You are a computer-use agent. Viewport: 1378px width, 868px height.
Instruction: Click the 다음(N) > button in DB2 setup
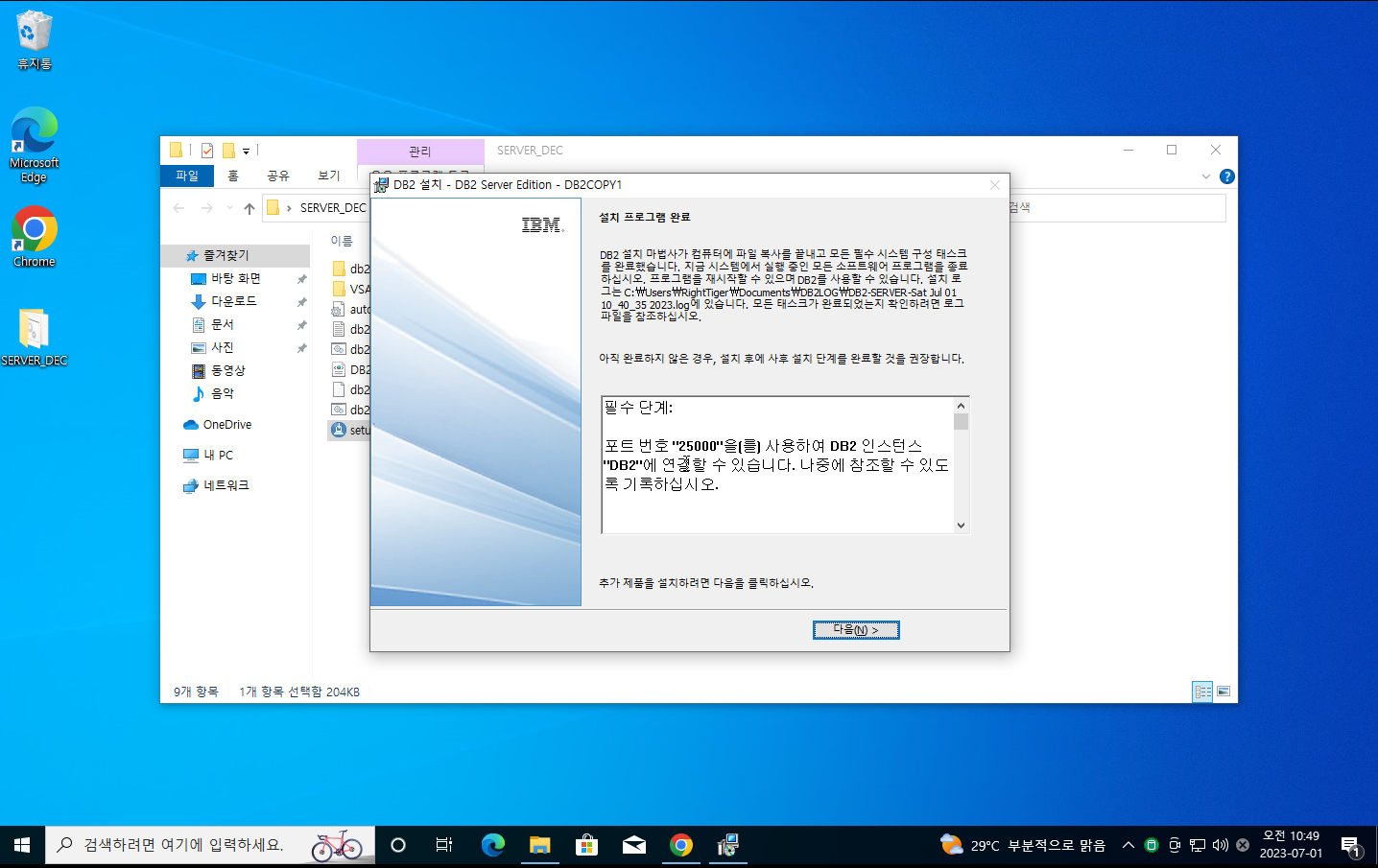(x=856, y=630)
